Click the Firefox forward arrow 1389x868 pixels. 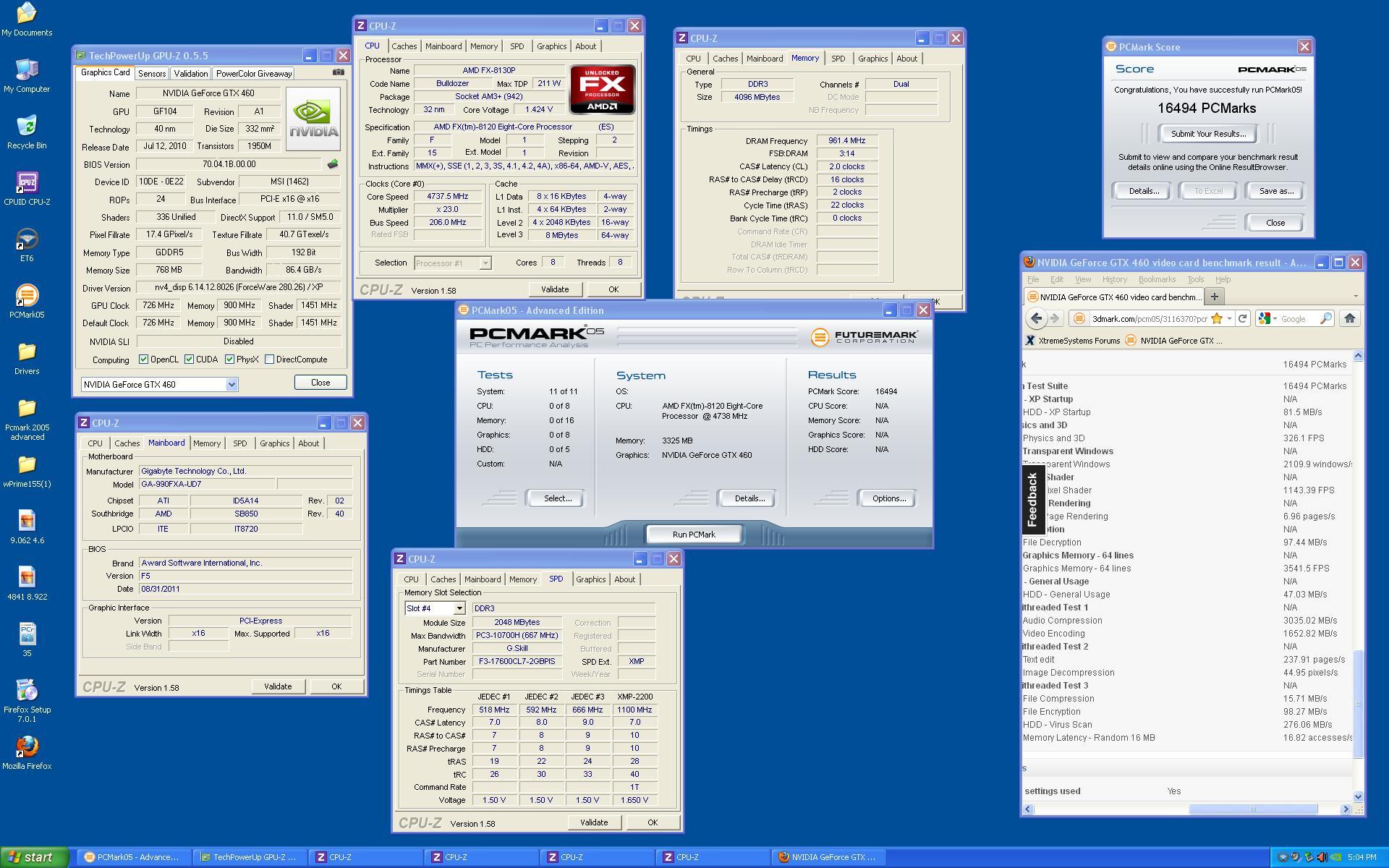(1054, 318)
